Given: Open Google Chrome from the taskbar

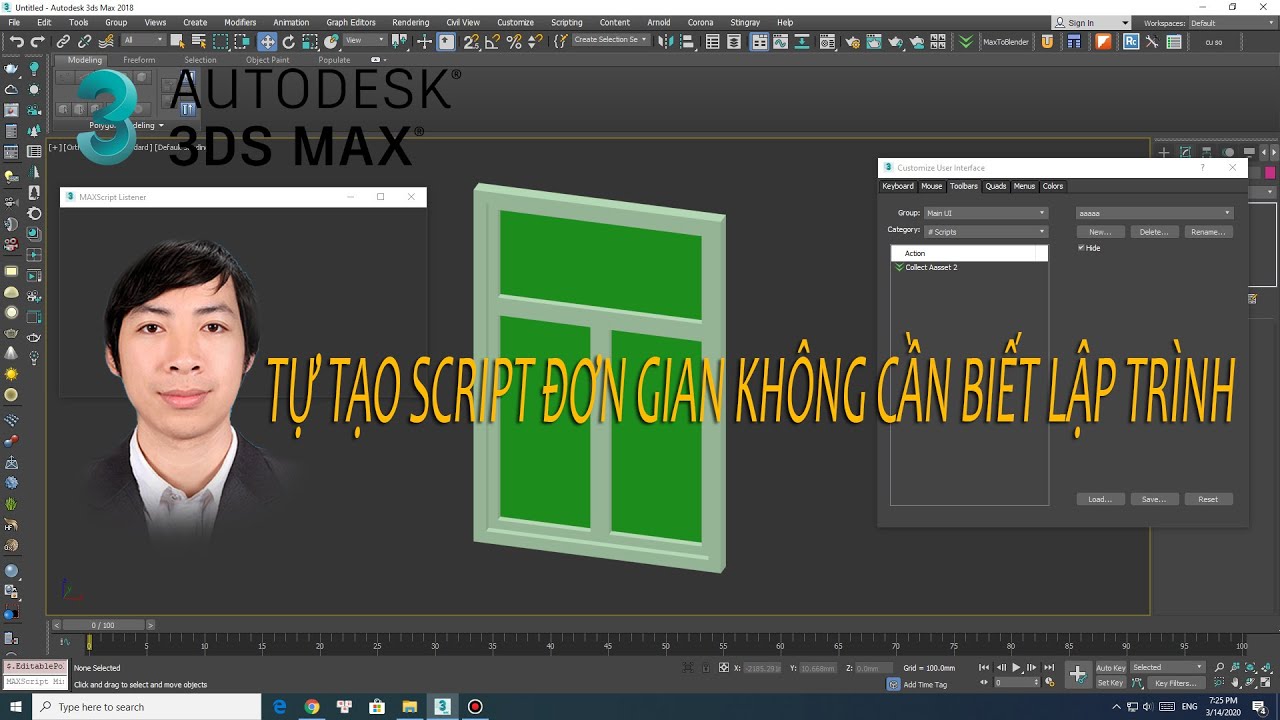Looking at the screenshot, I should pos(312,706).
